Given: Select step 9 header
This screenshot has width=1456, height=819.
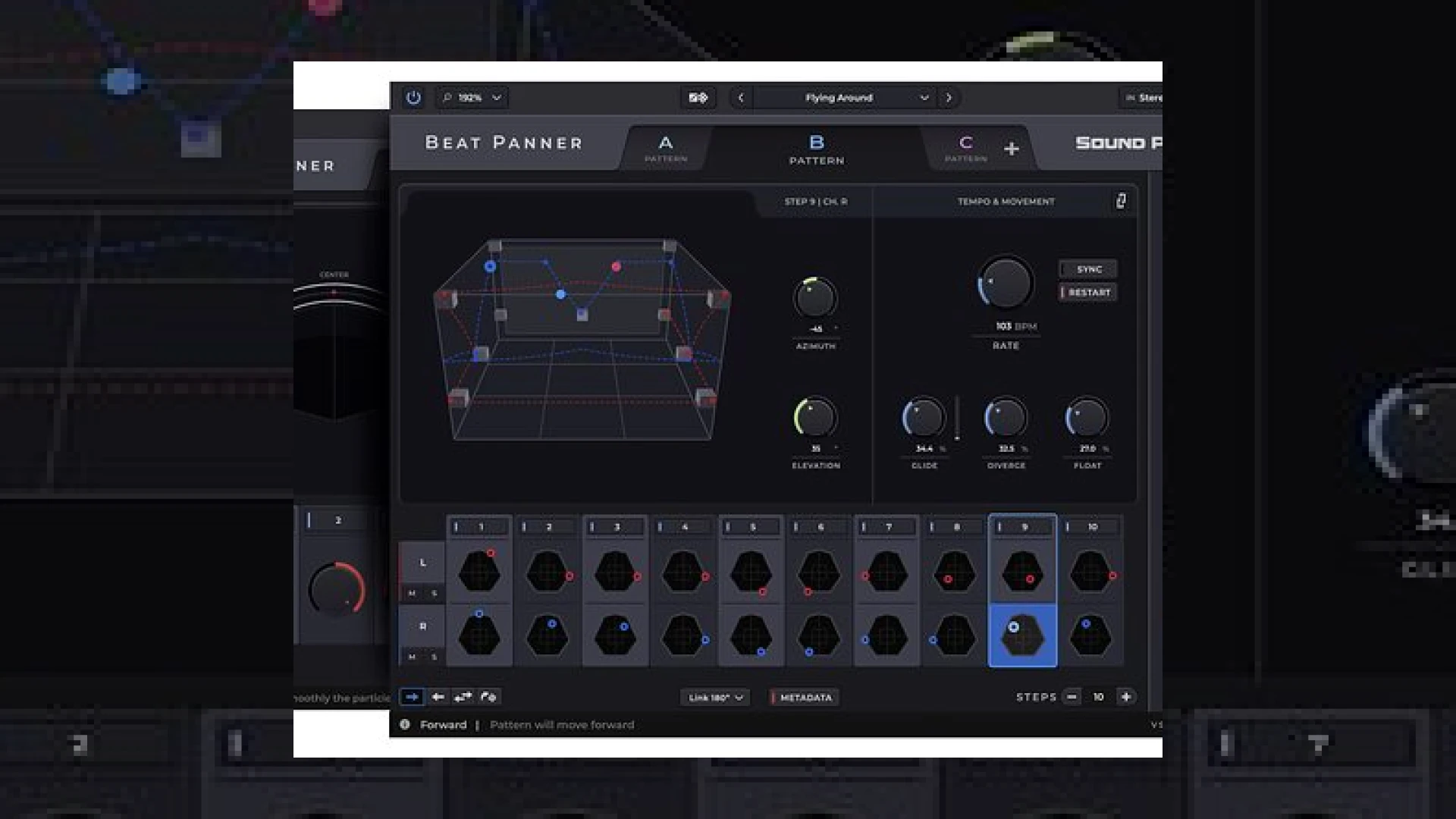Looking at the screenshot, I should 1023,526.
